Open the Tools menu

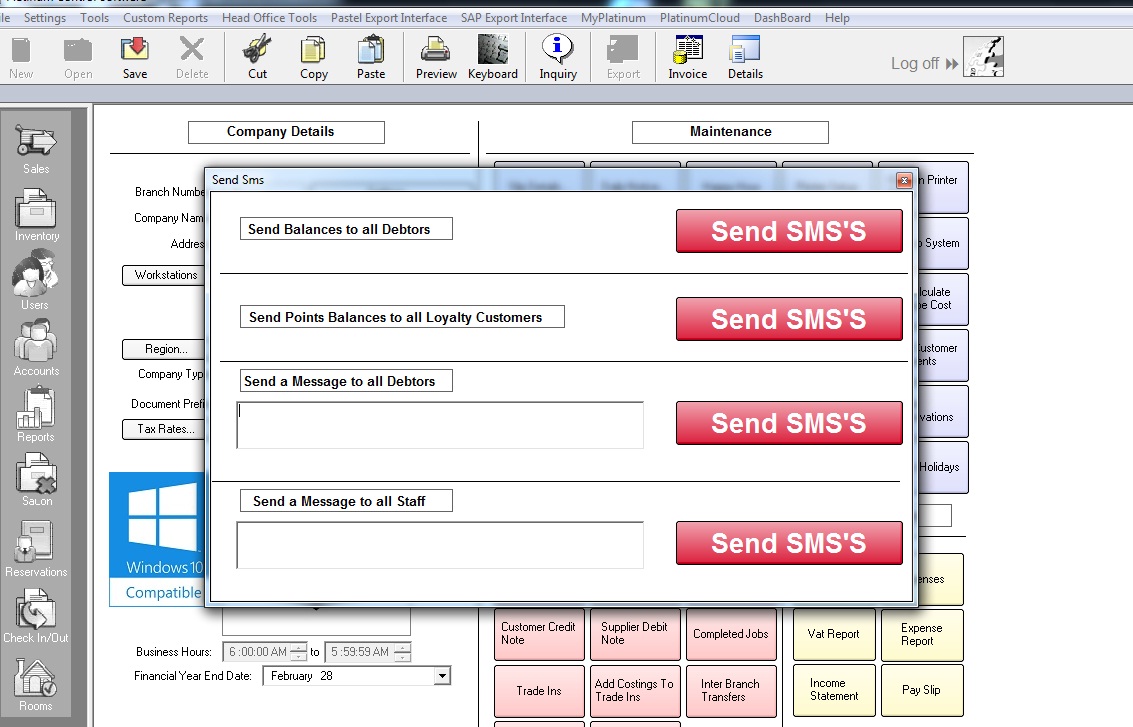[x=95, y=17]
